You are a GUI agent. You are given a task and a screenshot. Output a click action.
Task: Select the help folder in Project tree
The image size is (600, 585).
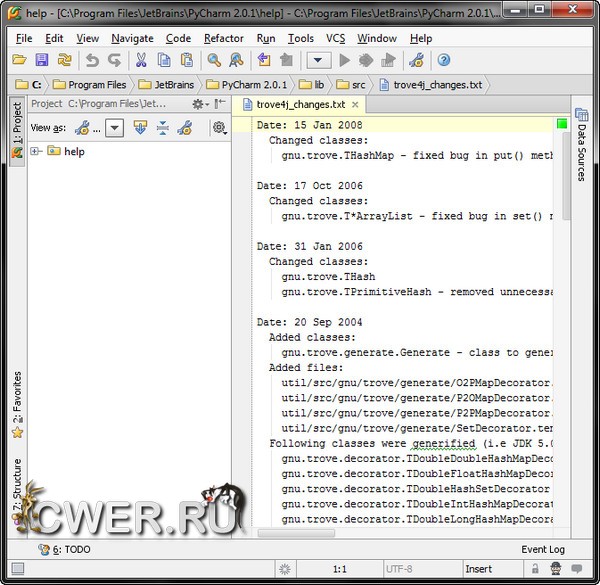(66, 151)
